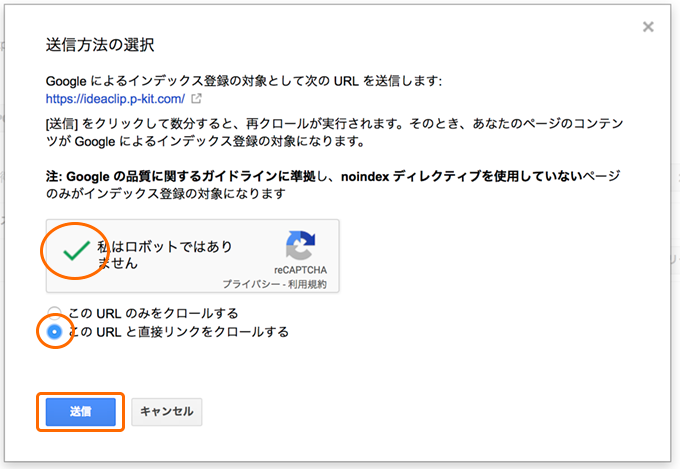Click the 私はロボットではありません label text
This screenshot has width=680, height=469.
[164, 255]
